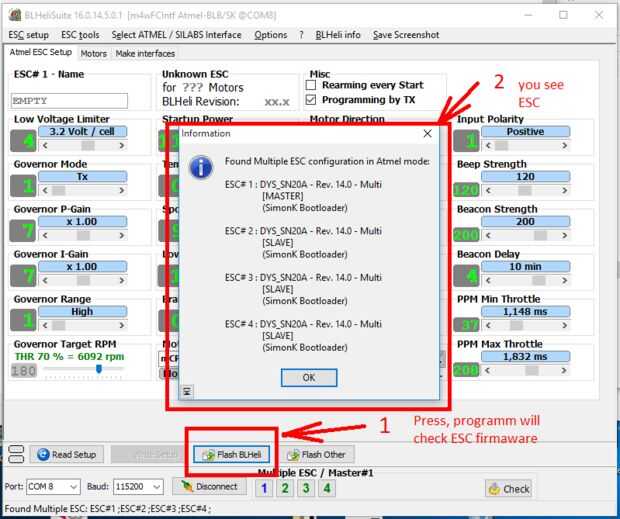
Task: Click the PPM Max Throttle scrollbar thumb
Action: pyautogui.click(x=532, y=371)
